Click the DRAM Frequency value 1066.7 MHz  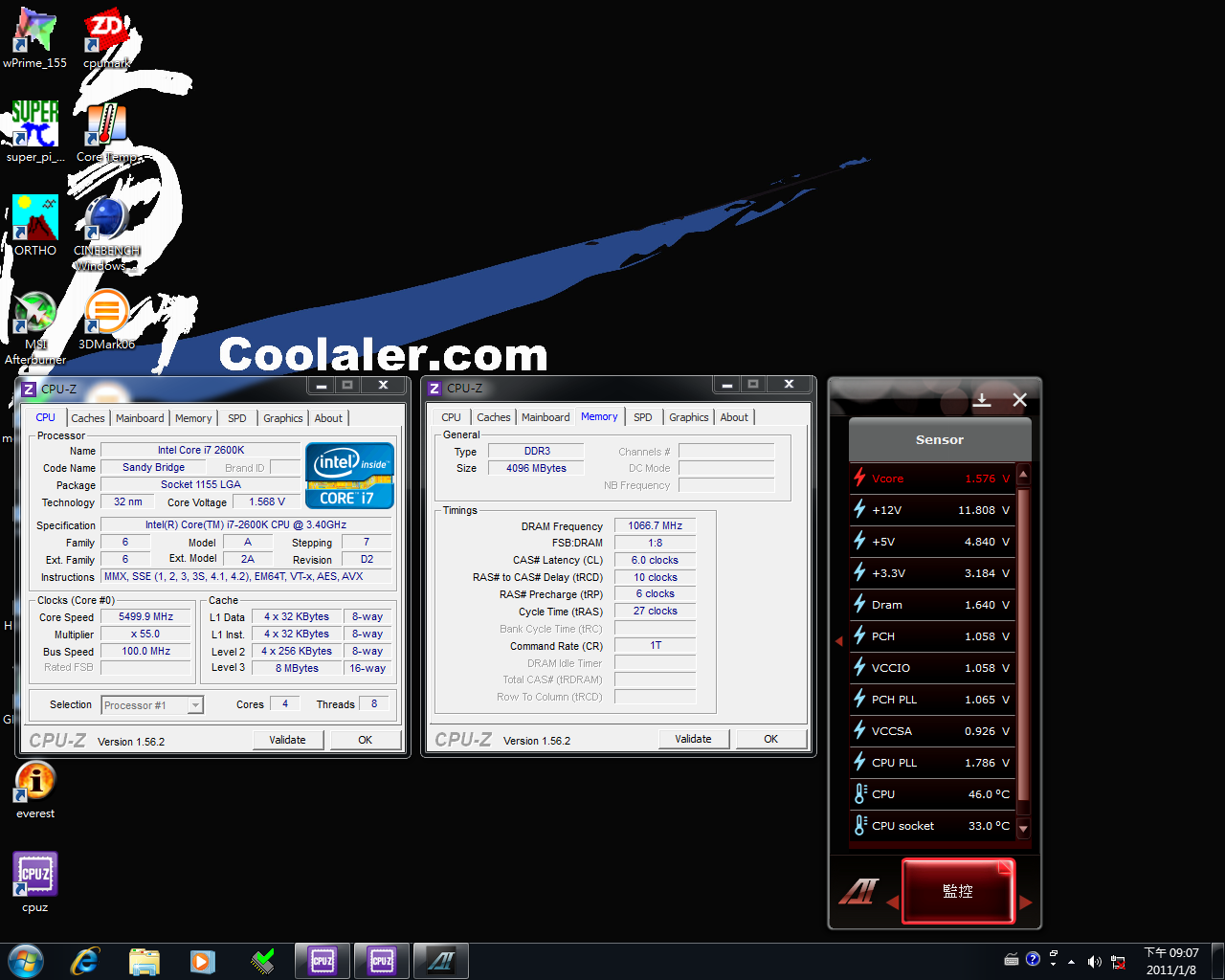pyautogui.click(x=656, y=525)
